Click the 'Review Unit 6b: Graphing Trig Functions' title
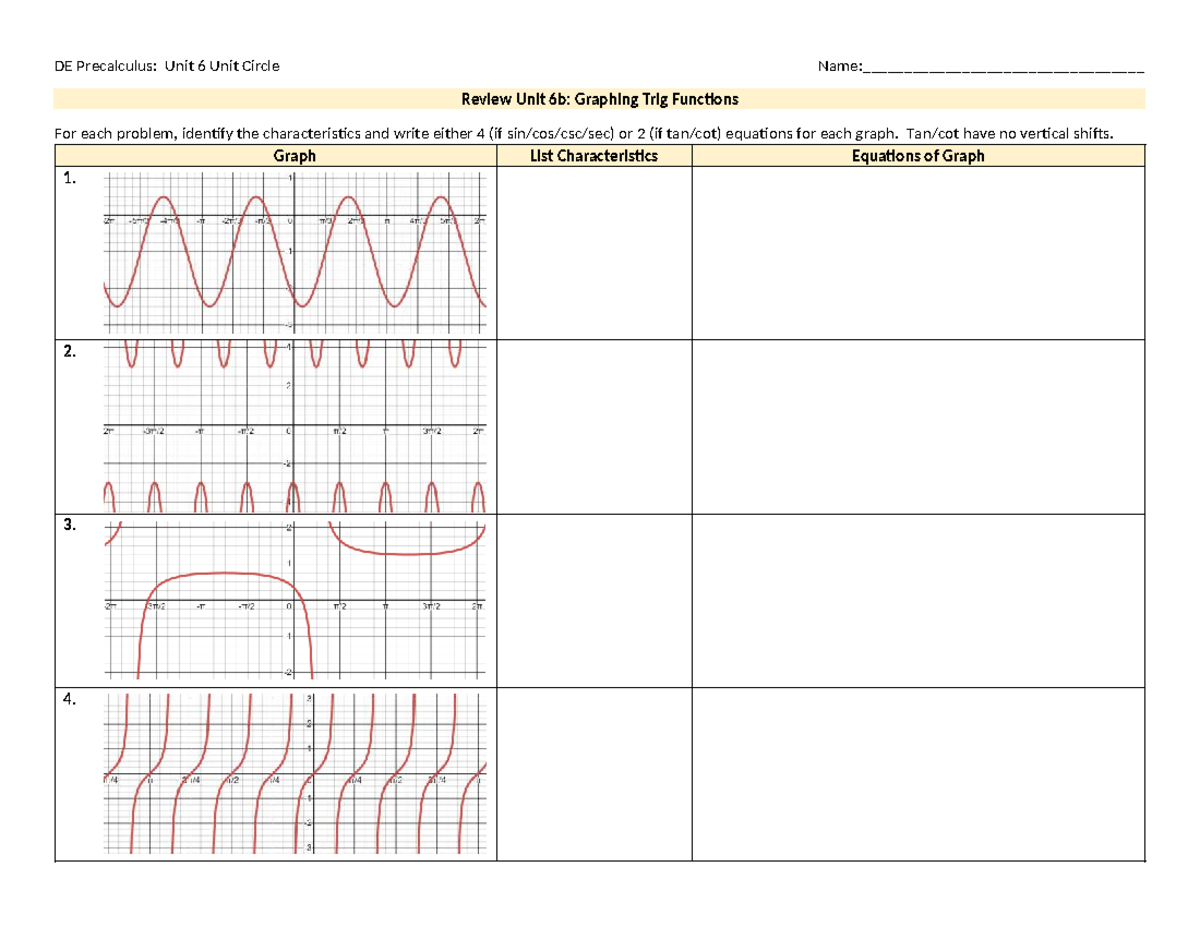This screenshot has width=1200, height=927. pyautogui.click(x=599, y=99)
